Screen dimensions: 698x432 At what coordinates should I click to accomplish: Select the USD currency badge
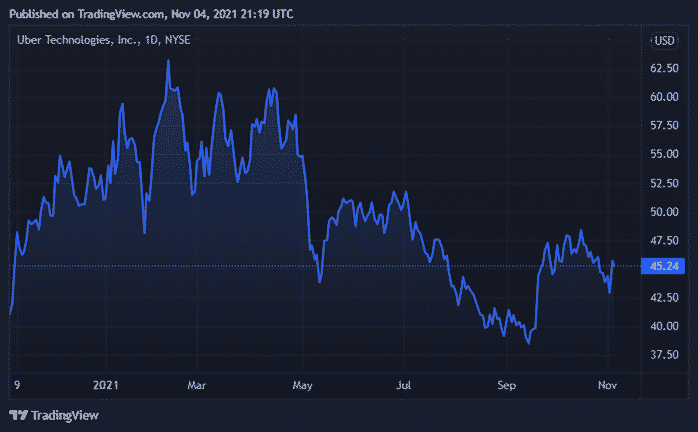coord(664,41)
